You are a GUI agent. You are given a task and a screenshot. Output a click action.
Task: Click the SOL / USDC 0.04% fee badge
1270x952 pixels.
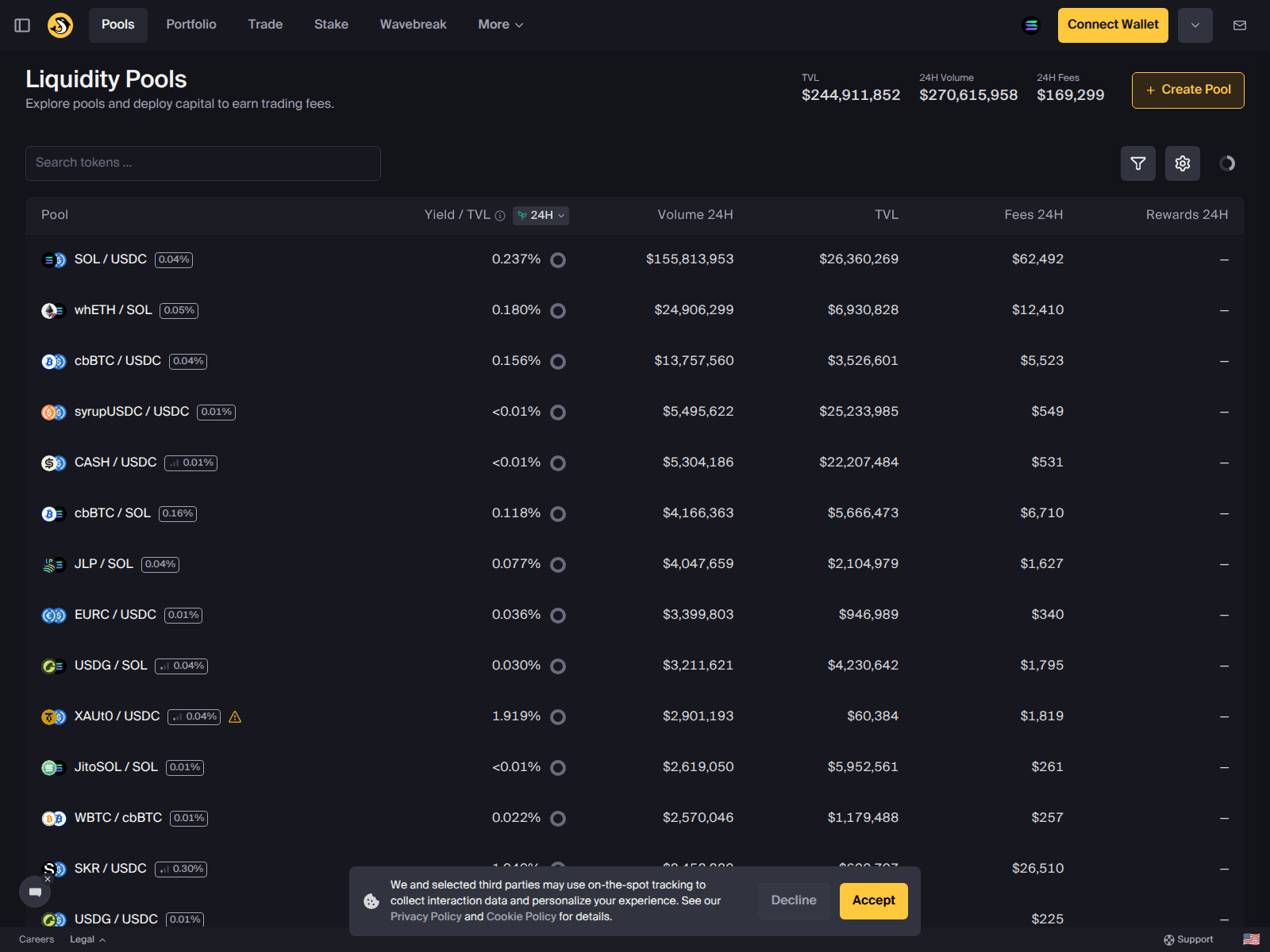click(x=174, y=260)
